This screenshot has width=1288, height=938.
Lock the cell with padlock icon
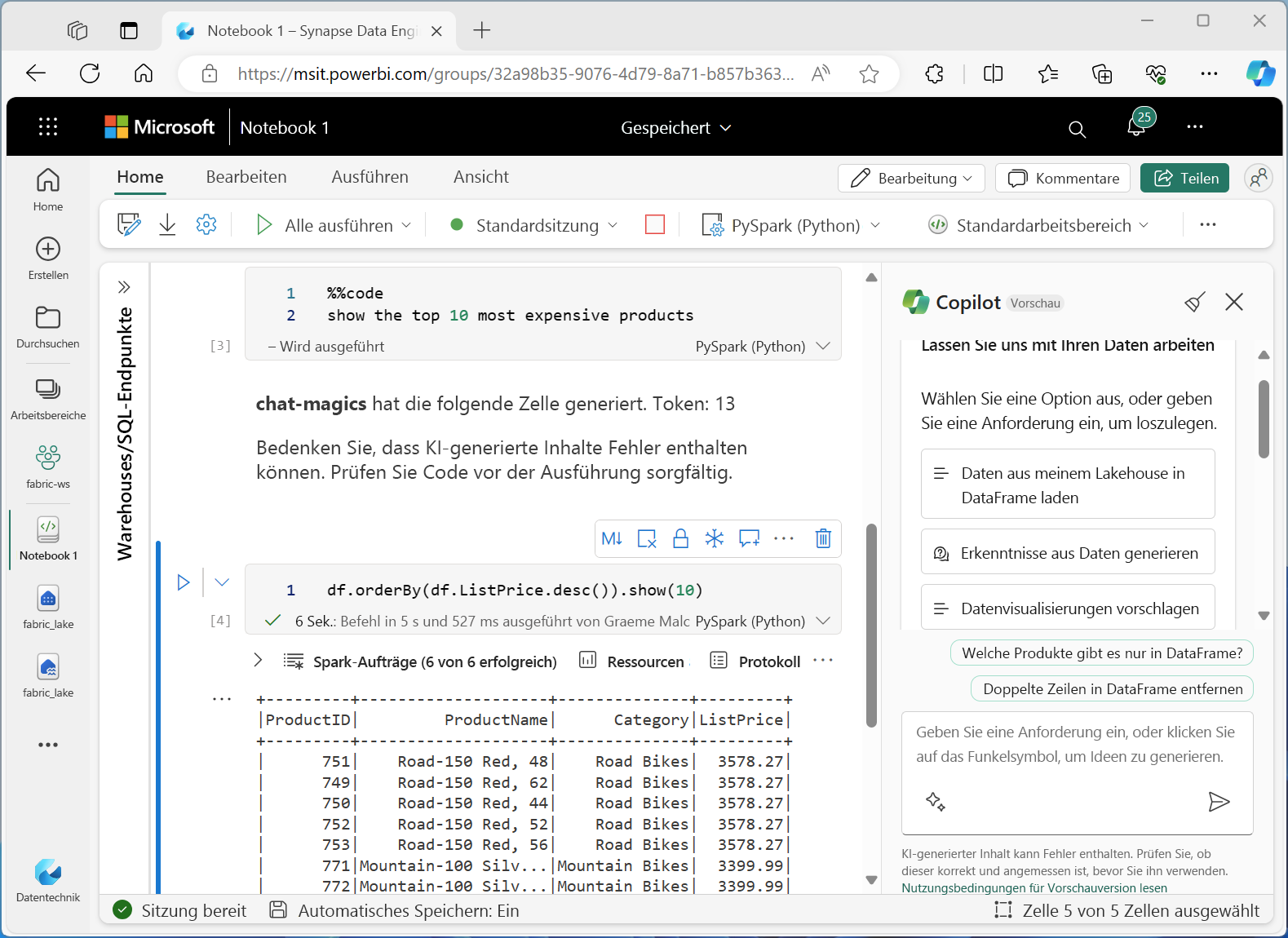point(680,538)
